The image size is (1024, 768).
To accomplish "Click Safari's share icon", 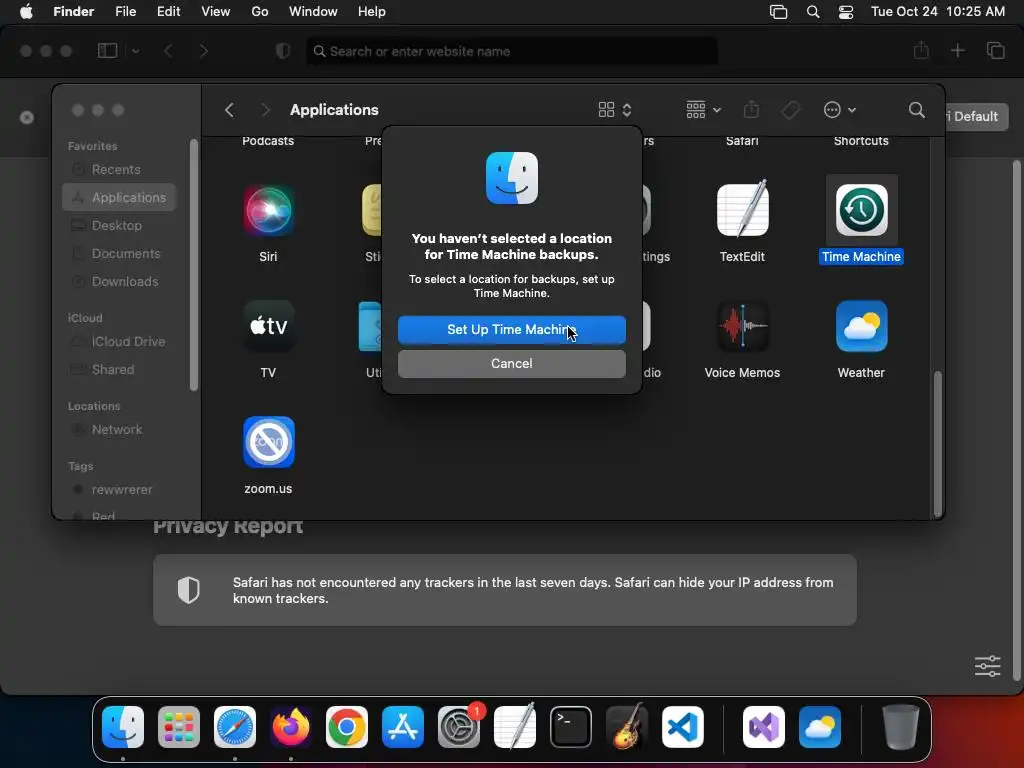I will coord(921,50).
